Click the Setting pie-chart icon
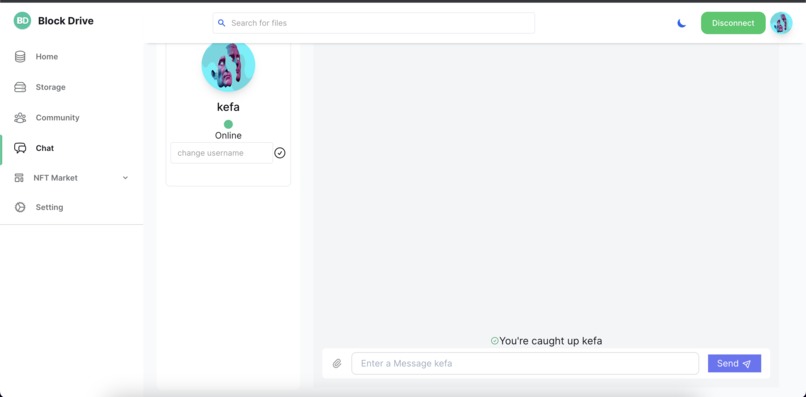This screenshot has height=397, width=806. point(20,207)
